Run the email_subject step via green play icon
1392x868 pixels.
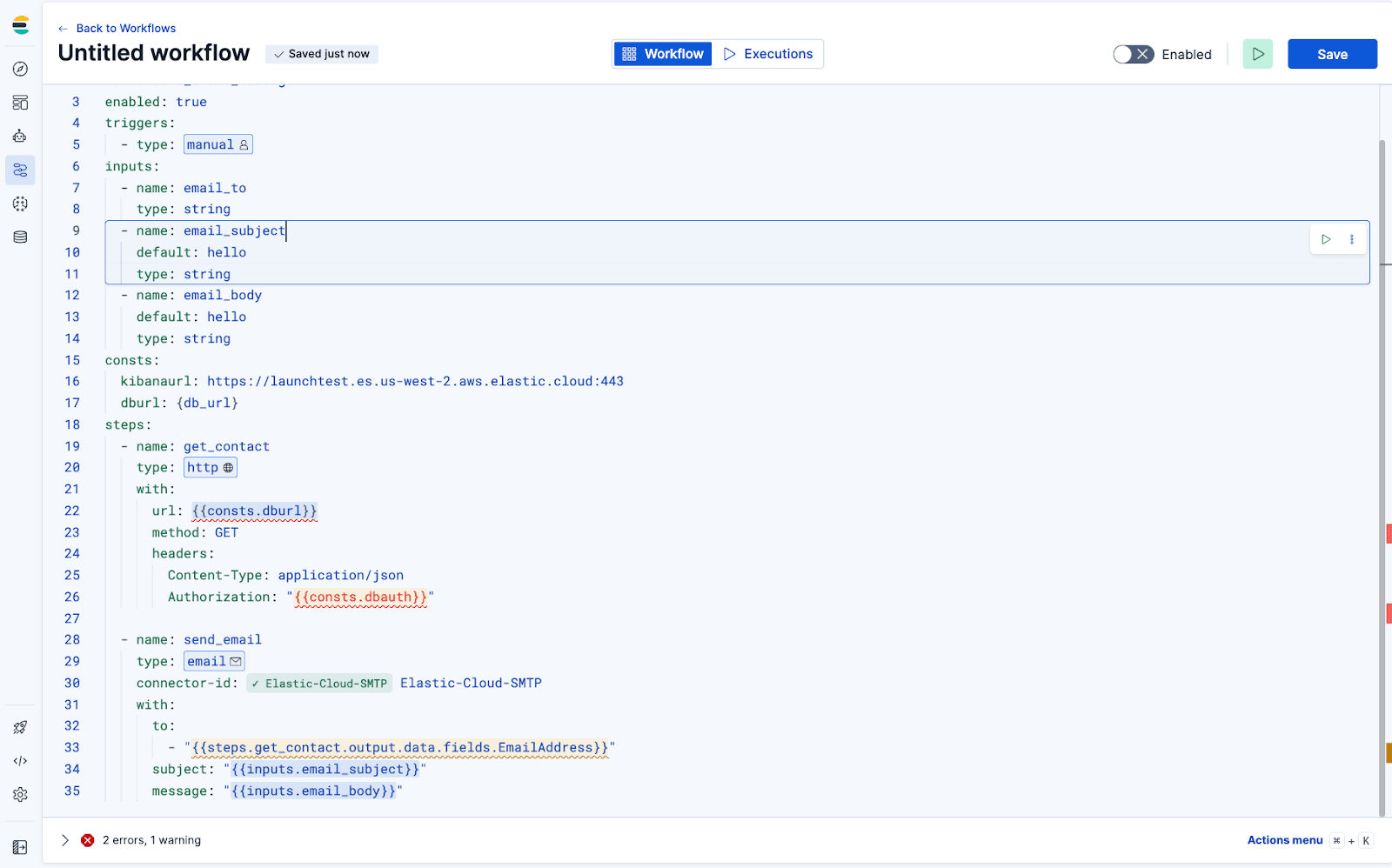(1325, 238)
